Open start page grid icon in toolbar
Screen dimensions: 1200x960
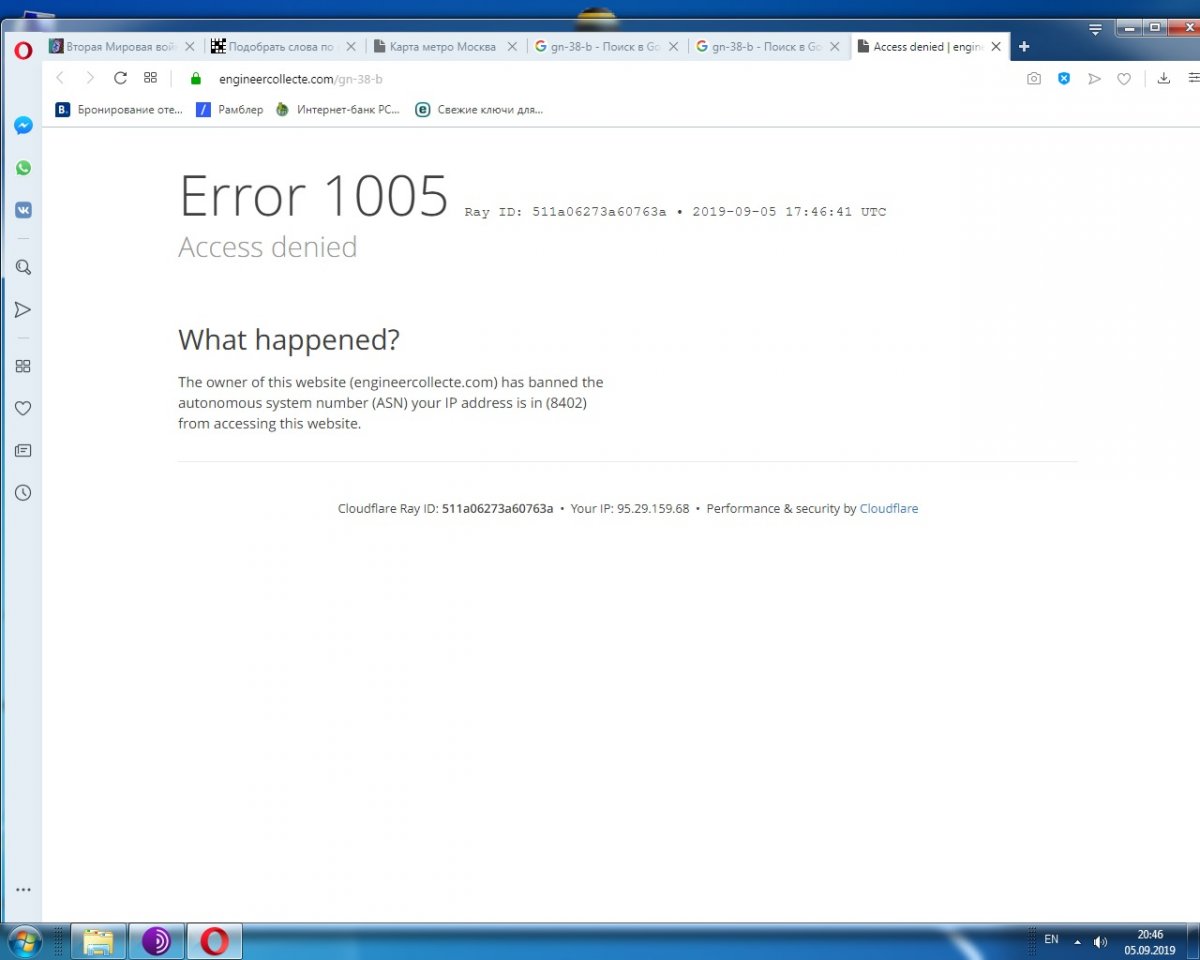pos(150,78)
